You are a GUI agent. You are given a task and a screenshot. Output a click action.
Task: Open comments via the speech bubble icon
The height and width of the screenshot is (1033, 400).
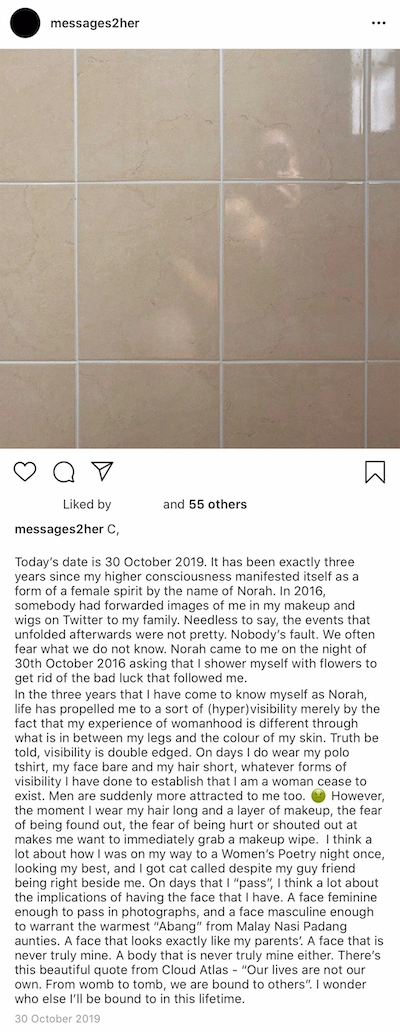63,471
